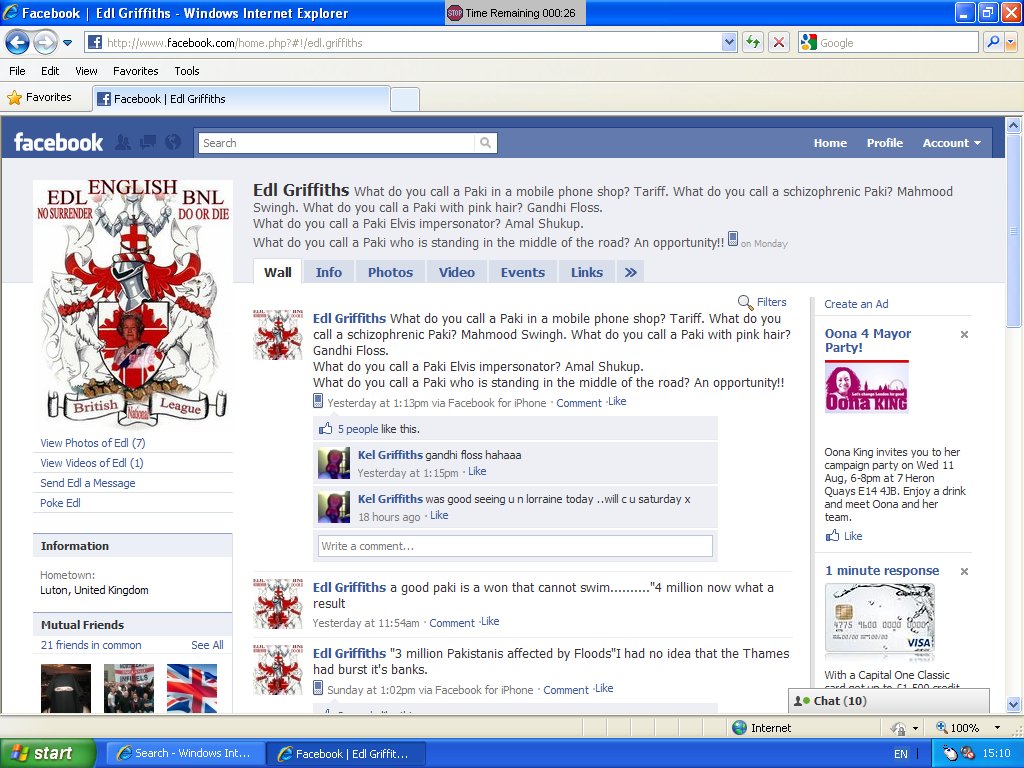Click See All mutual friends link
Screen dimensions: 1024x768
click(x=207, y=645)
